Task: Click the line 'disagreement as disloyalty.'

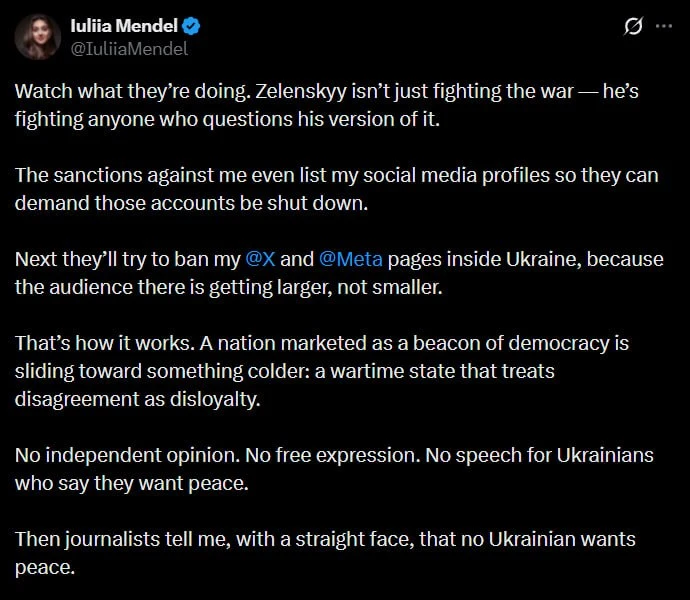Action: tap(138, 400)
